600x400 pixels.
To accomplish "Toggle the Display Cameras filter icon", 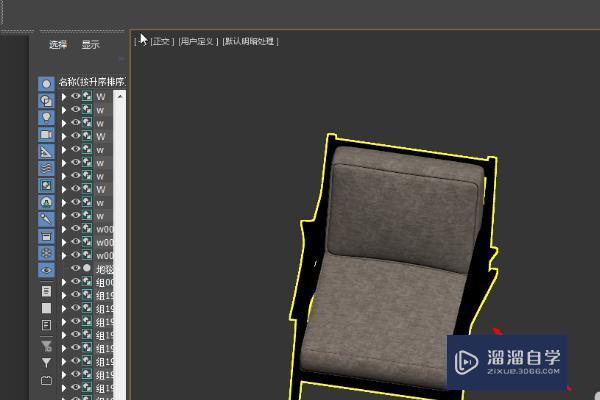I will click(46, 135).
